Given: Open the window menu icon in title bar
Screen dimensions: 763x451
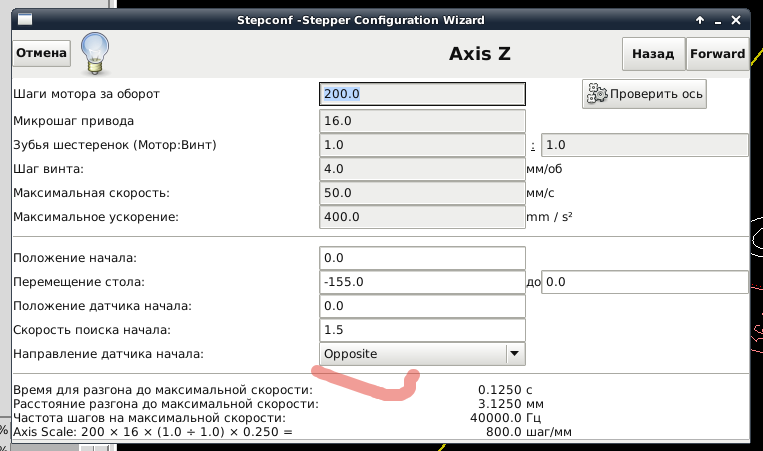Looking at the screenshot, I should click(x=25, y=19).
